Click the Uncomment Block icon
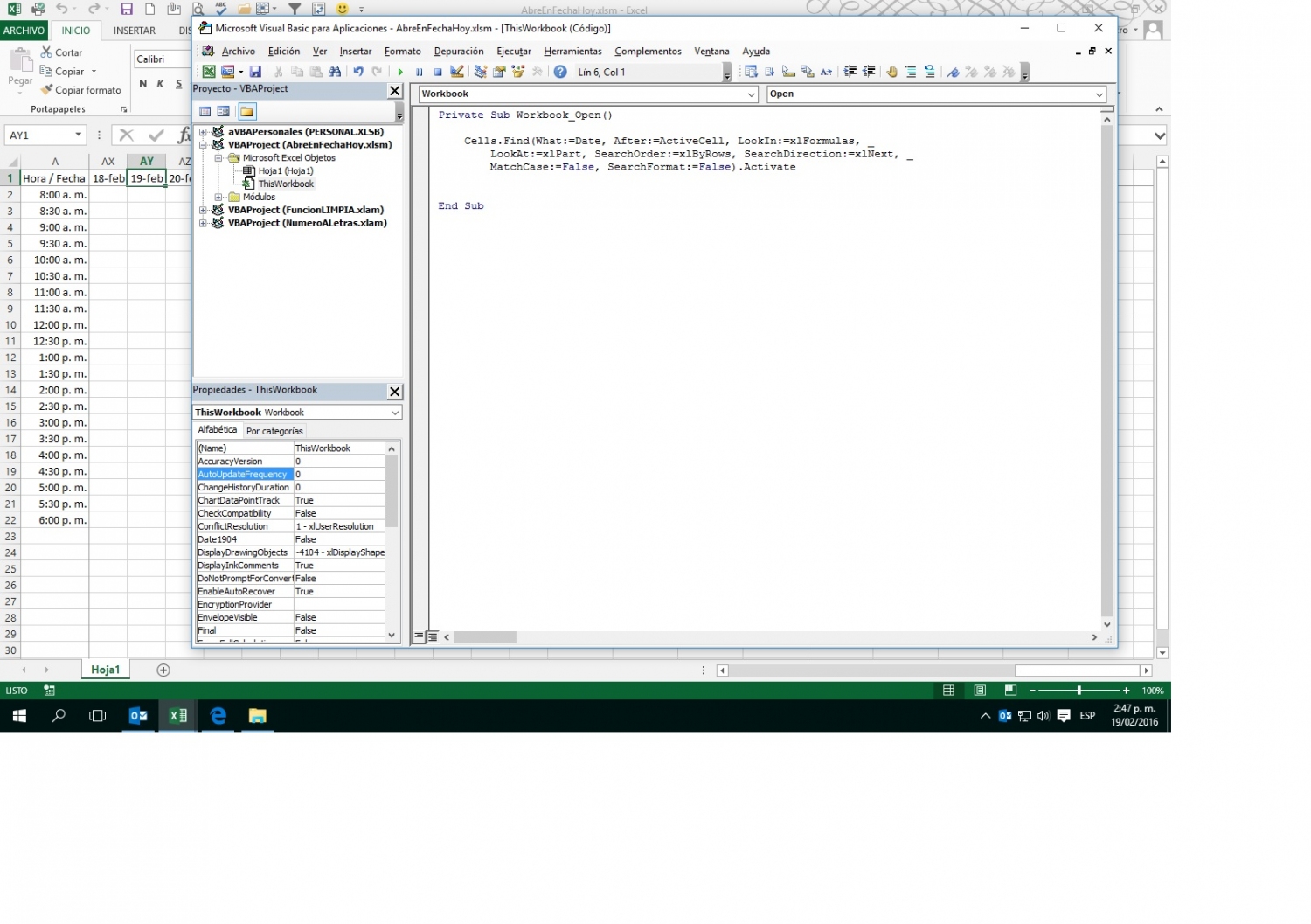The image size is (1311, 924). tap(929, 72)
